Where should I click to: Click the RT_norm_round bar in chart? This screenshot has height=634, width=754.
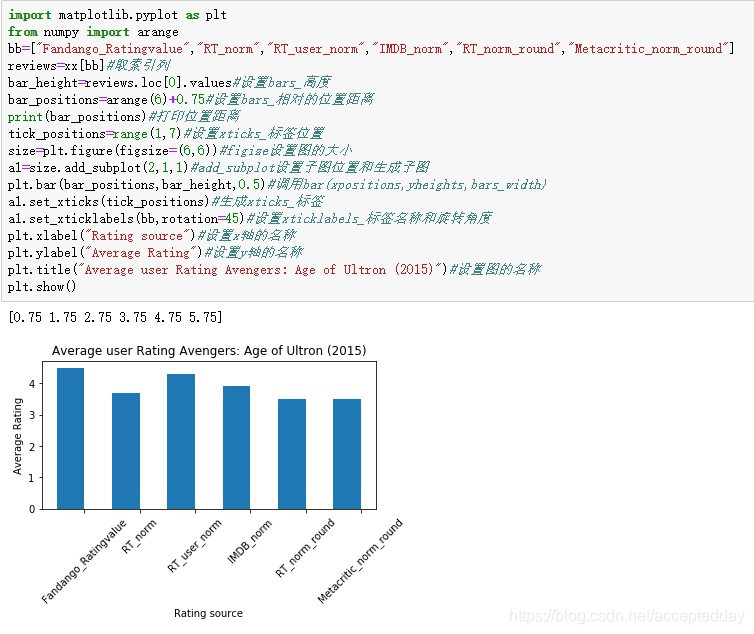292,454
